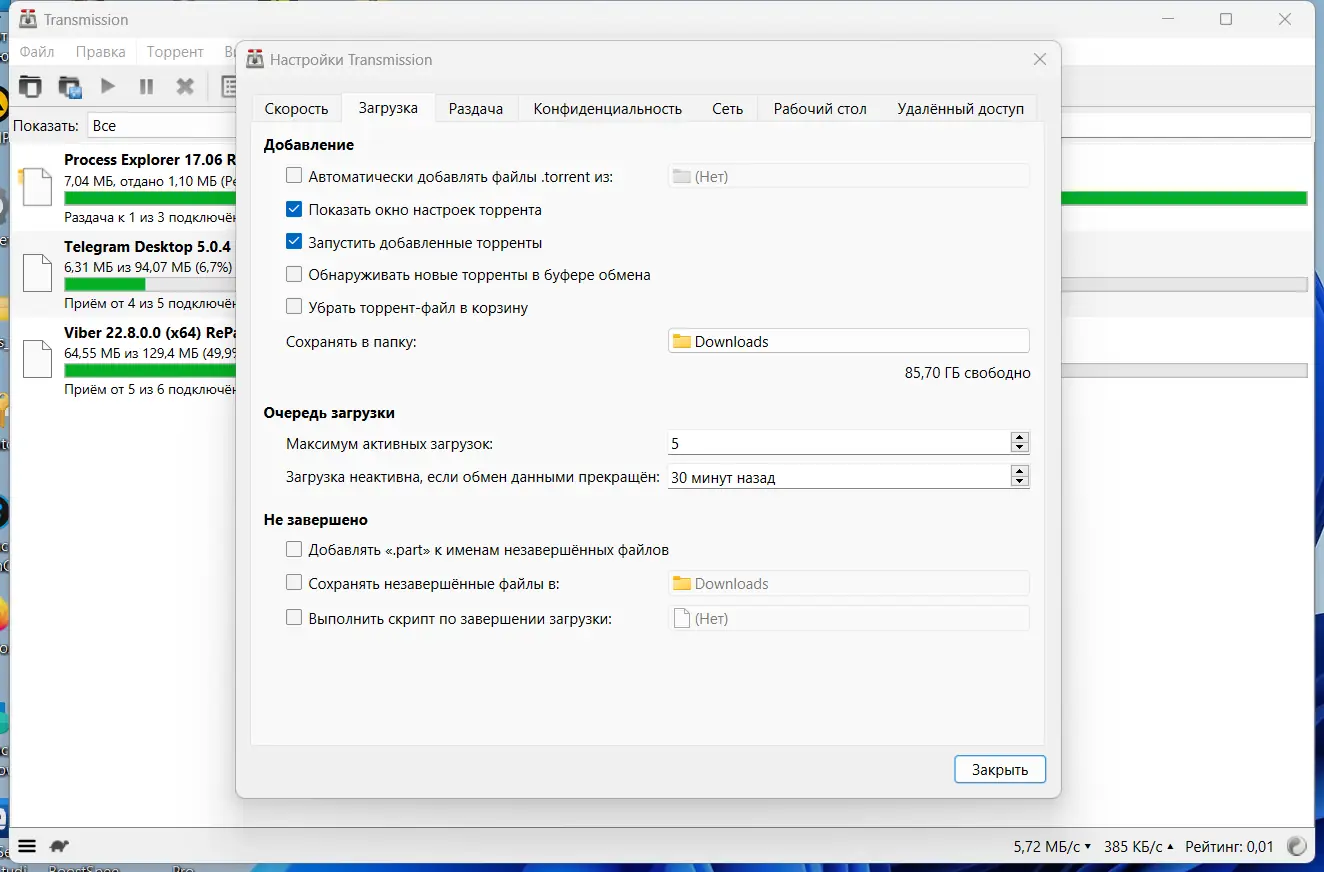Open the Рабочий стол tab
Viewport: 1324px width, 872px height.
[820, 108]
